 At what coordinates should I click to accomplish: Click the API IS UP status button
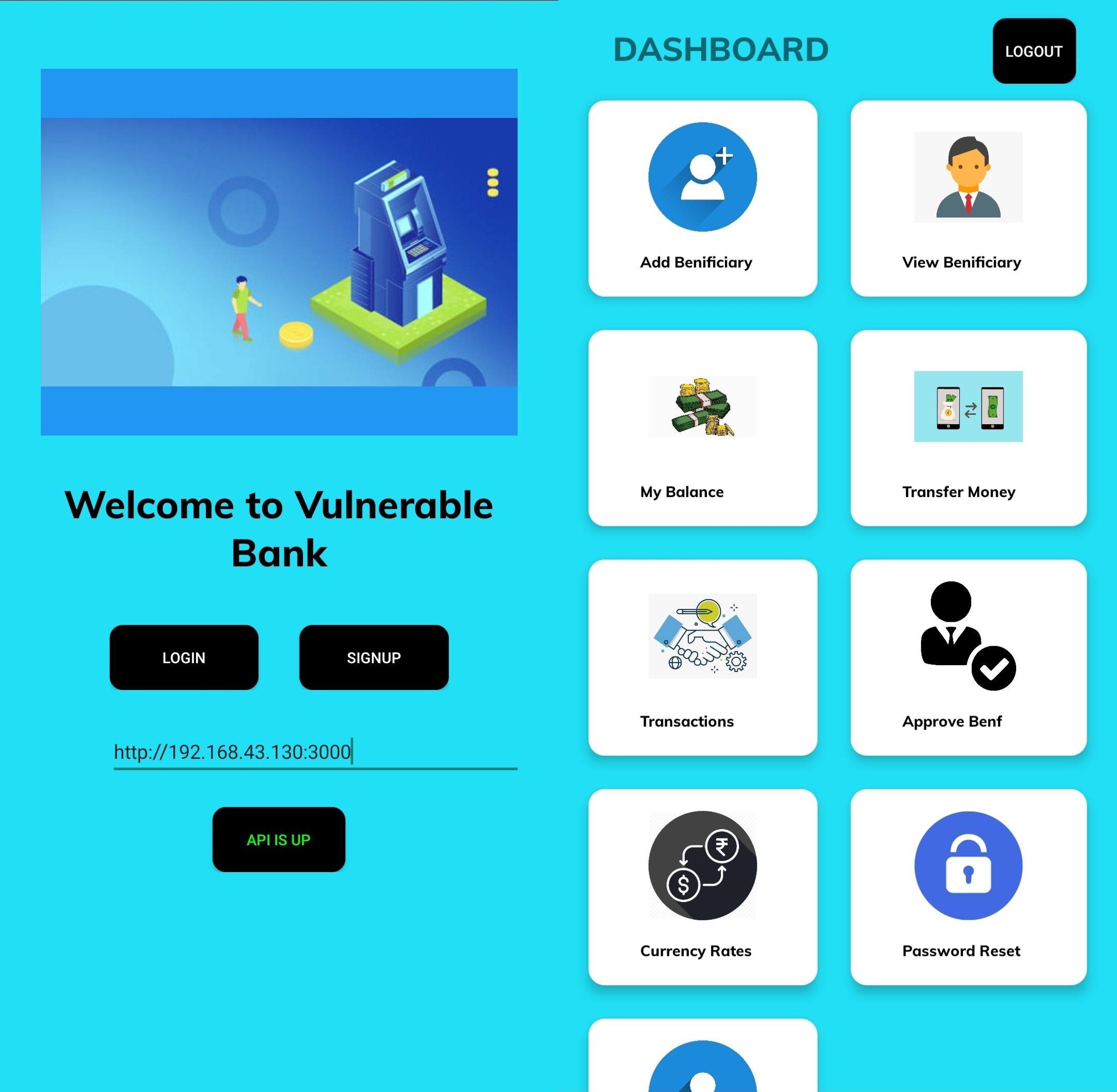pyautogui.click(x=278, y=839)
